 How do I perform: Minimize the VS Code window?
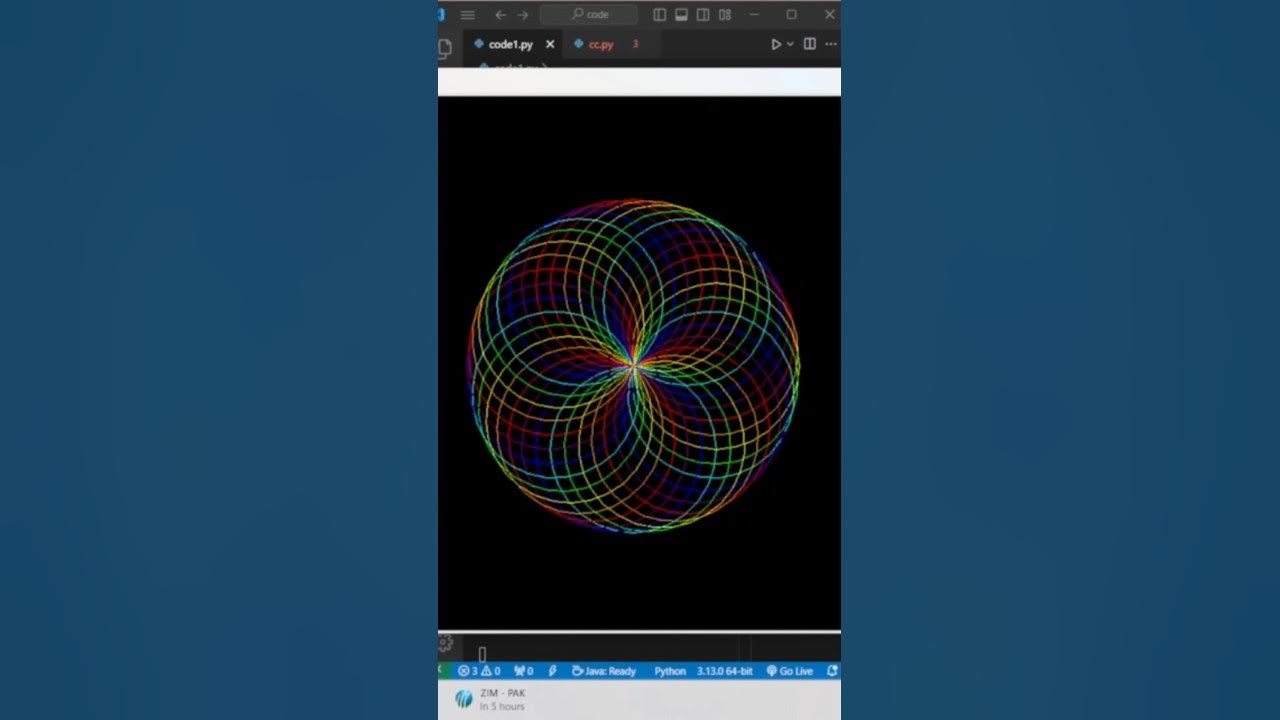click(x=754, y=15)
